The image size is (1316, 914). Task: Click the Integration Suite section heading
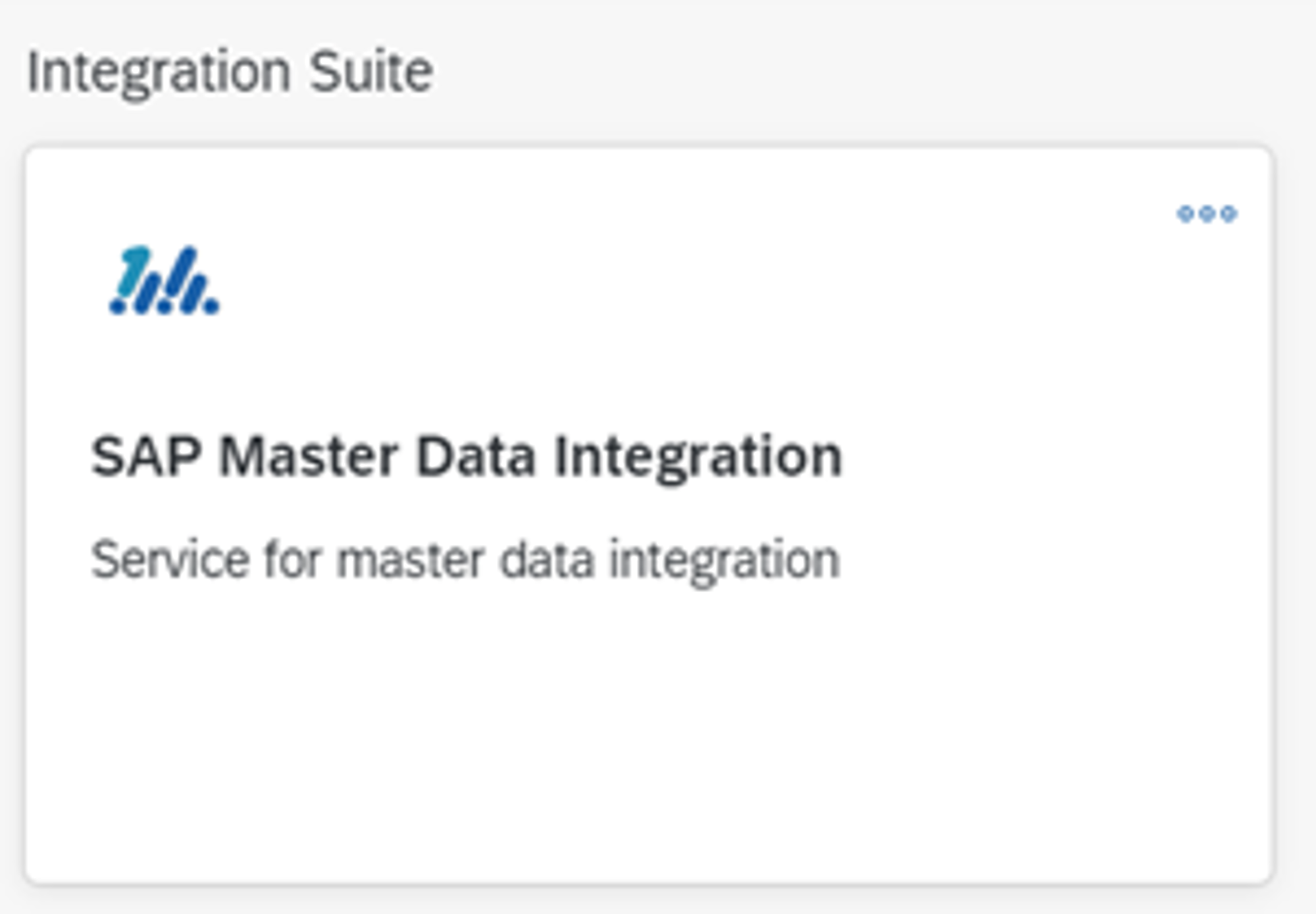(230, 72)
